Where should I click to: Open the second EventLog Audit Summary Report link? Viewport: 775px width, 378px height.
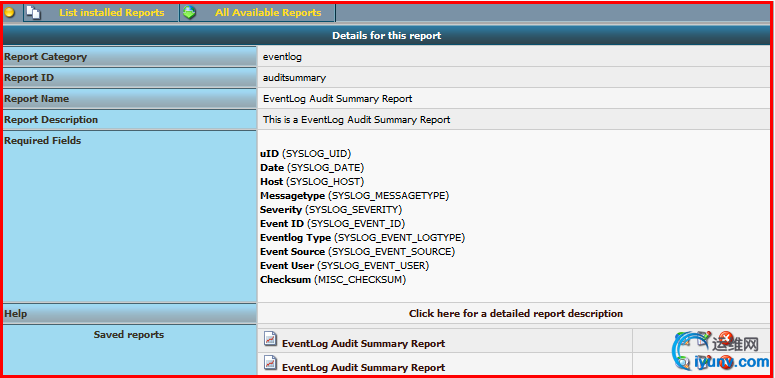(x=363, y=368)
